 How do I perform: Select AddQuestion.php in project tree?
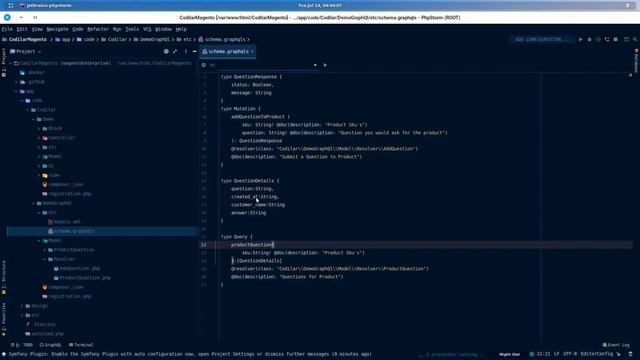77,269
